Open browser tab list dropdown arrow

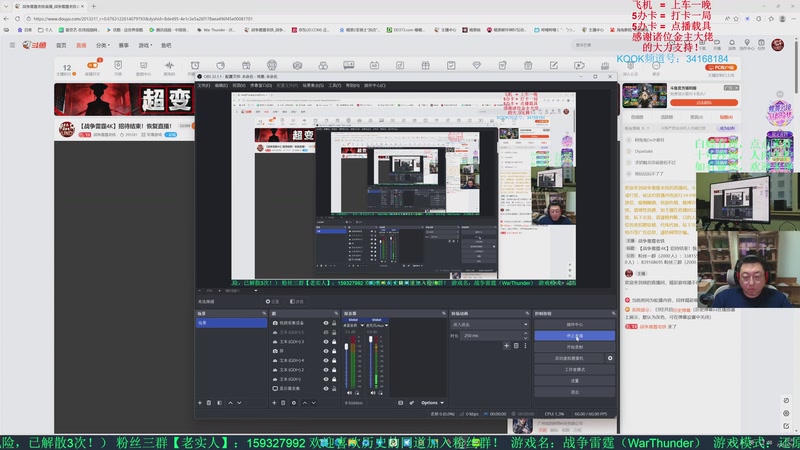click(x=6, y=6)
